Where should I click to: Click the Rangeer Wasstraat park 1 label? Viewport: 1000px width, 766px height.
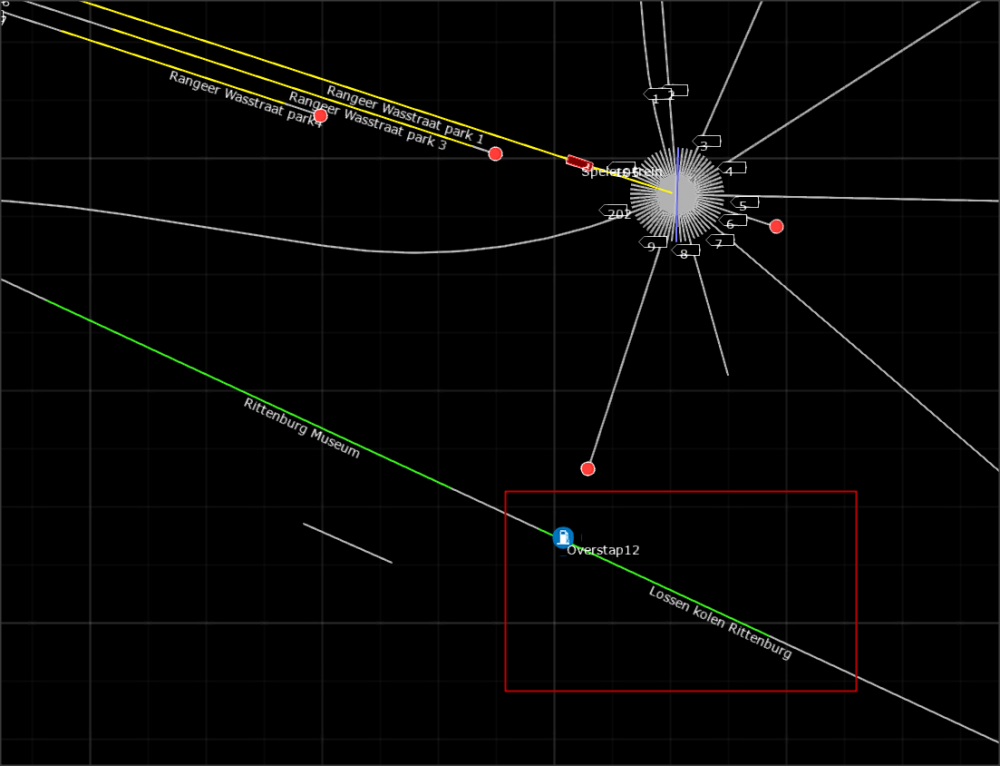405,115
